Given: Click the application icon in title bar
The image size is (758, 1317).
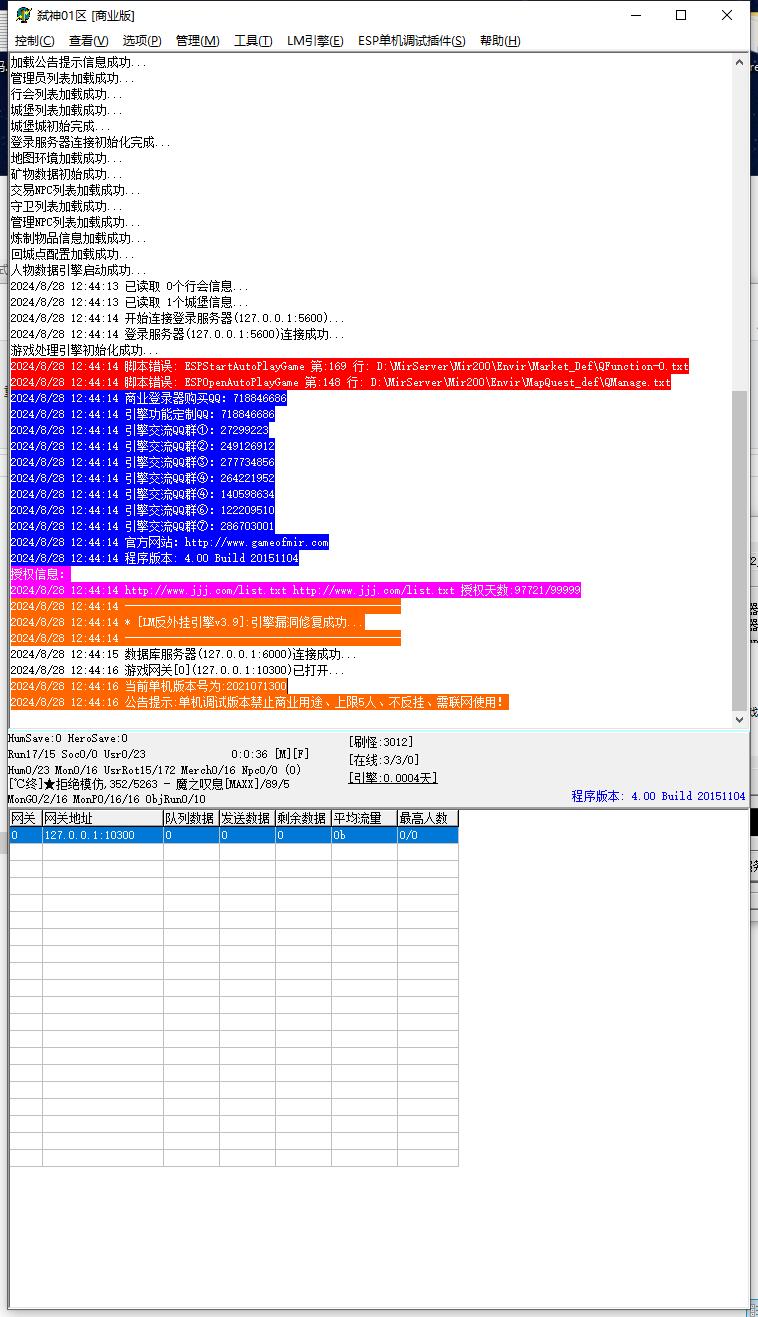Looking at the screenshot, I should [x=23, y=15].
